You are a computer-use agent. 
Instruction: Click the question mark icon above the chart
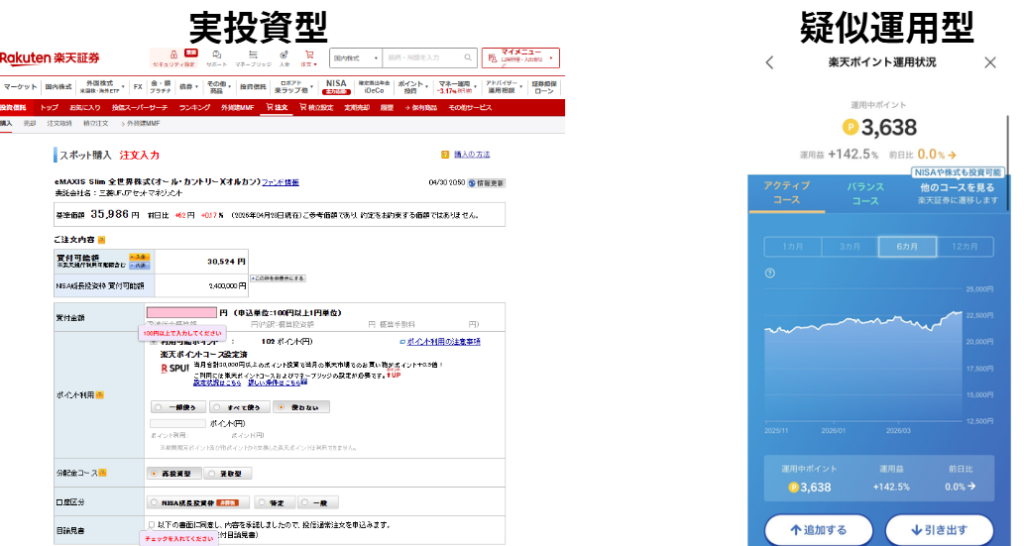coord(770,273)
